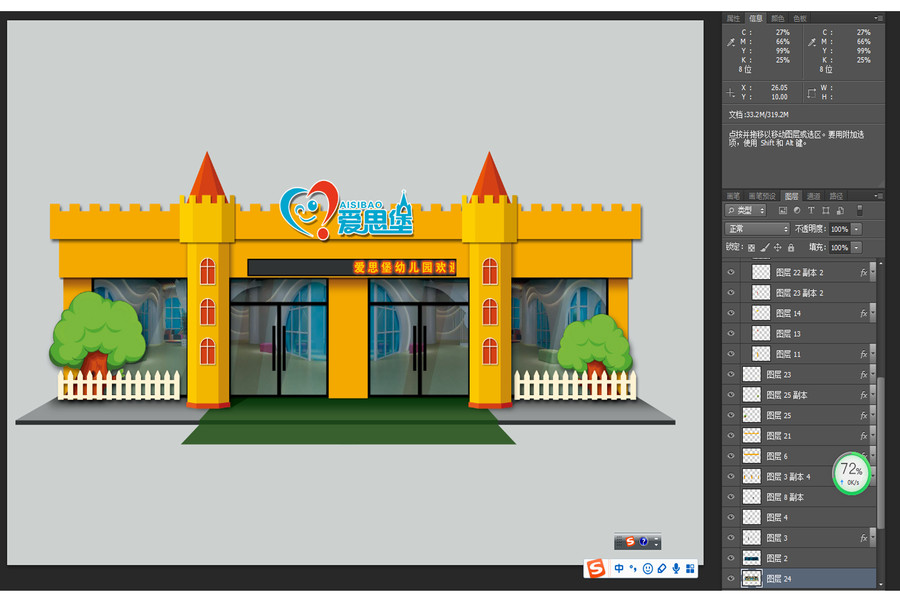This screenshot has height=600, width=900.
Task: Open the blend mode 正常 dropdown
Action: pos(757,229)
